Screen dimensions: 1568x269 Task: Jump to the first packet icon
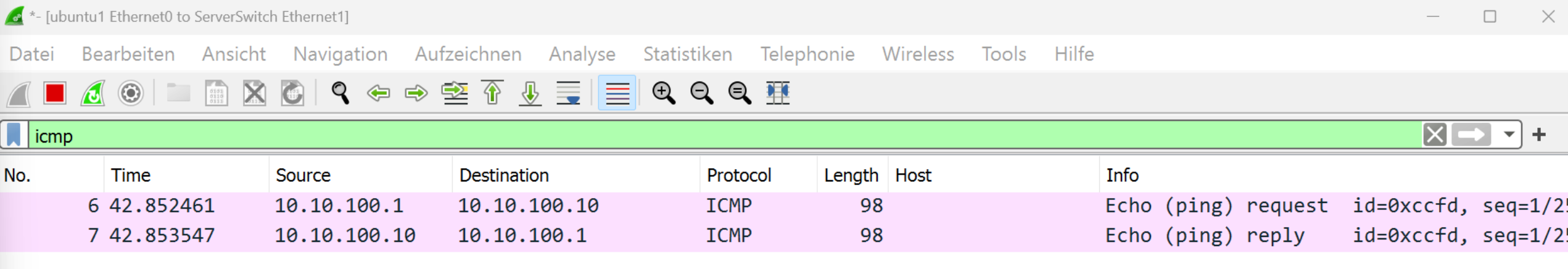click(x=493, y=94)
